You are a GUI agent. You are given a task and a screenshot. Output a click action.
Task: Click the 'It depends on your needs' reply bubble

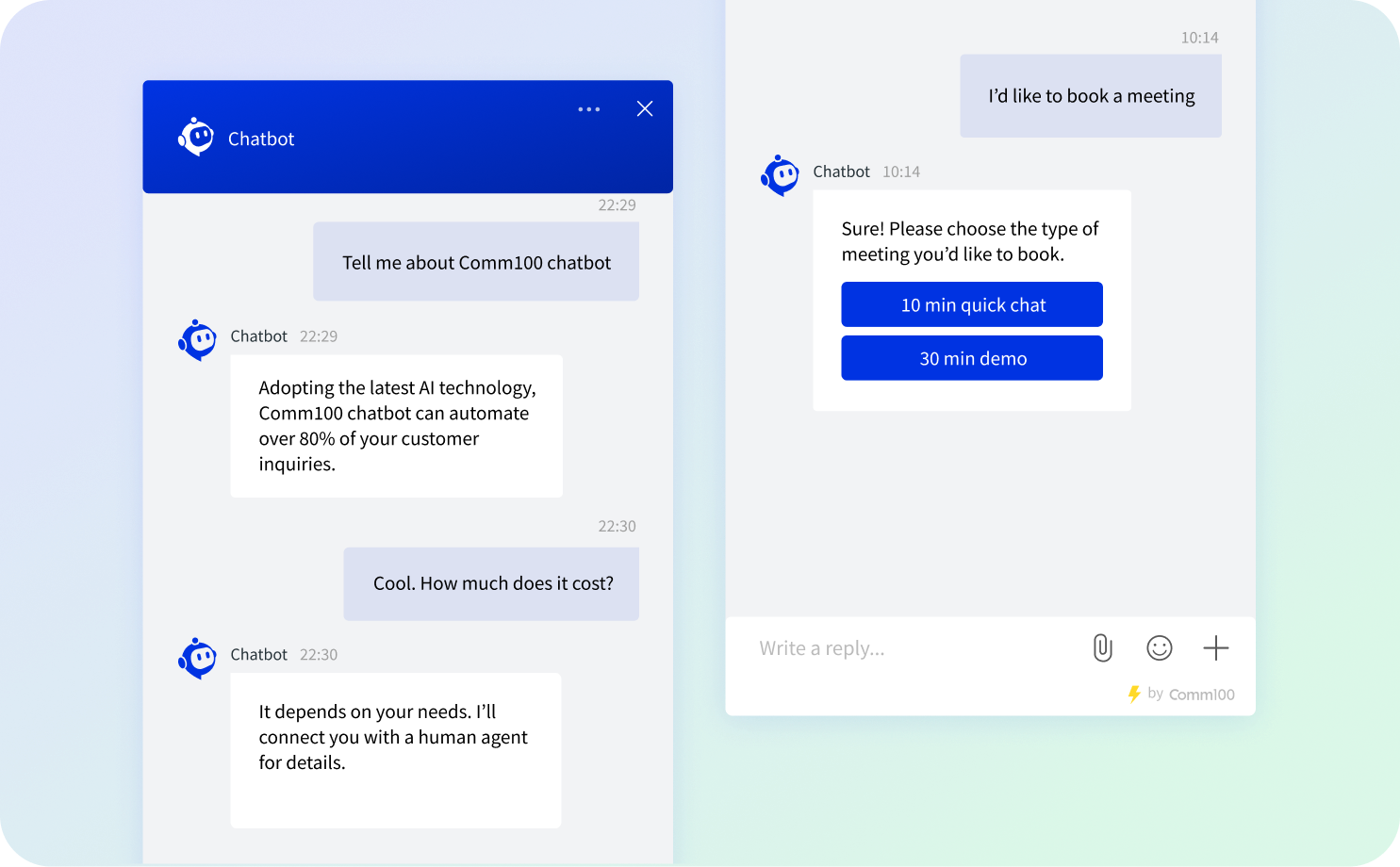click(x=396, y=750)
